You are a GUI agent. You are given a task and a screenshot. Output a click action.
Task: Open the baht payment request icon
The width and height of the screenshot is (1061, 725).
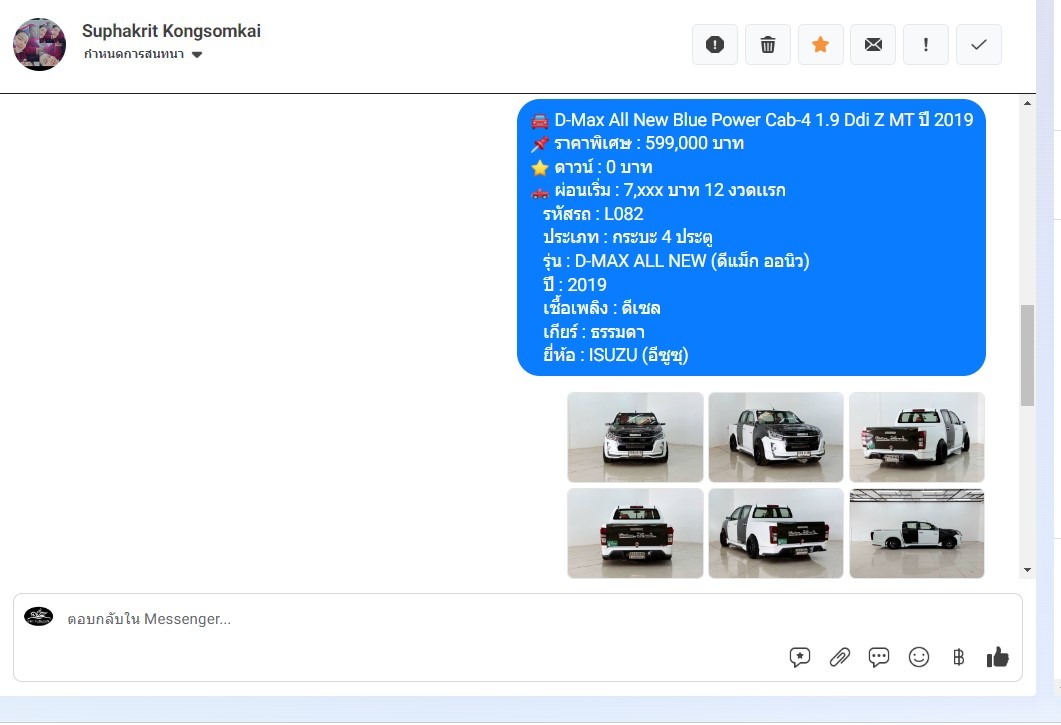[x=958, y=657]
